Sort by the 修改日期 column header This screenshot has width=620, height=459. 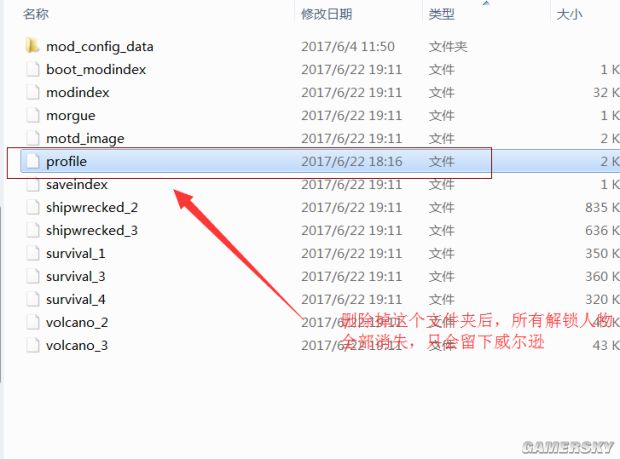tap(327, 14)
